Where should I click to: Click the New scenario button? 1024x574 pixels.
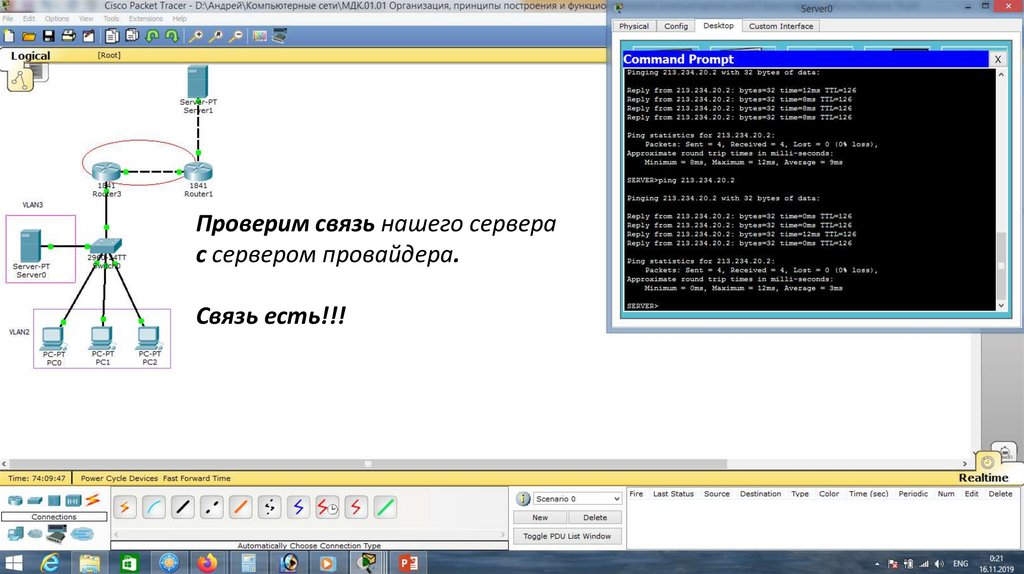[539, 517]
